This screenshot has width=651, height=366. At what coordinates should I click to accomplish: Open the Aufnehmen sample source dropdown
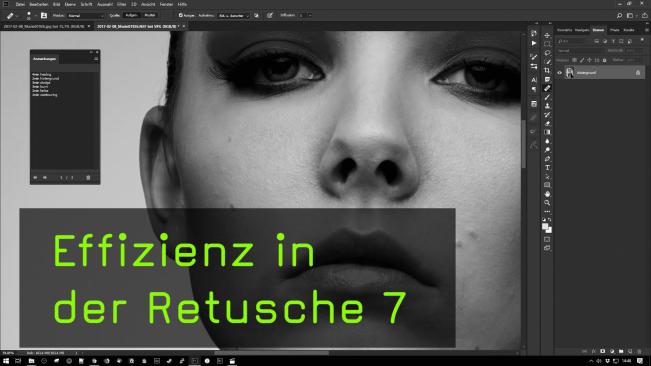point(233,15)
